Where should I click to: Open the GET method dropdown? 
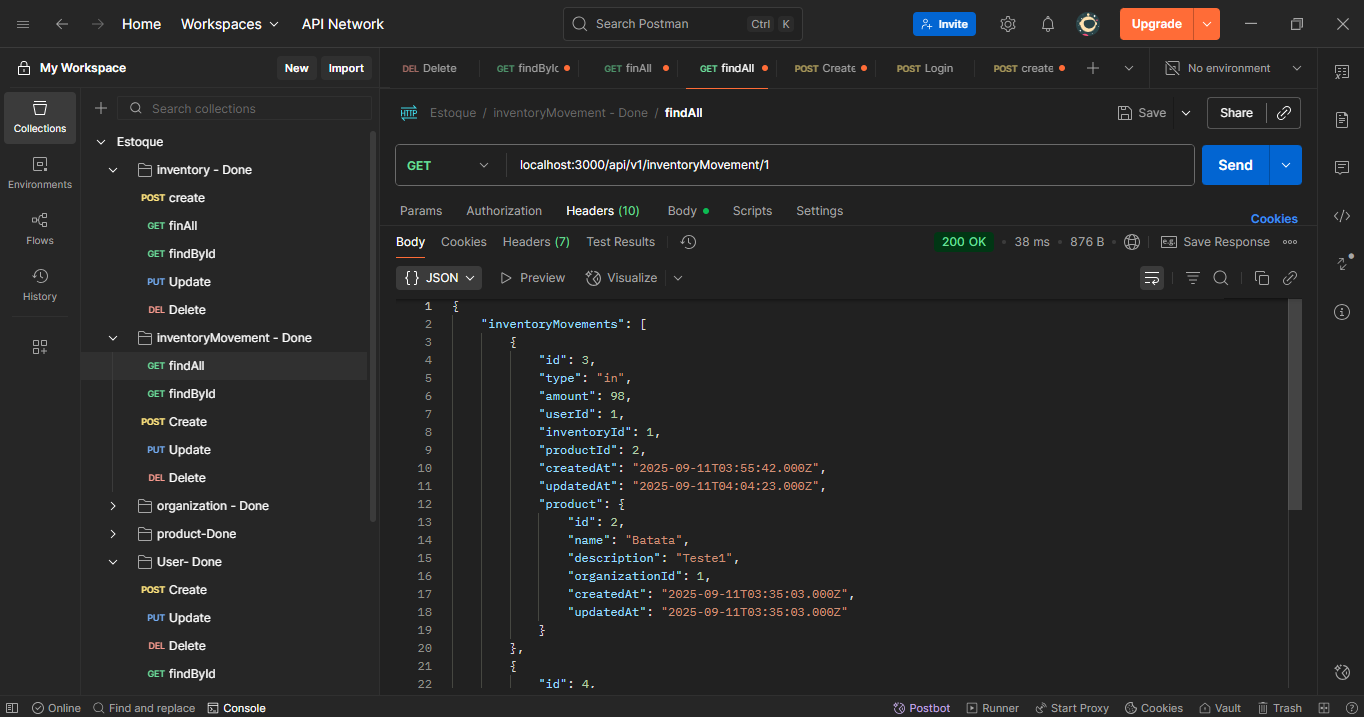point(448,165)
